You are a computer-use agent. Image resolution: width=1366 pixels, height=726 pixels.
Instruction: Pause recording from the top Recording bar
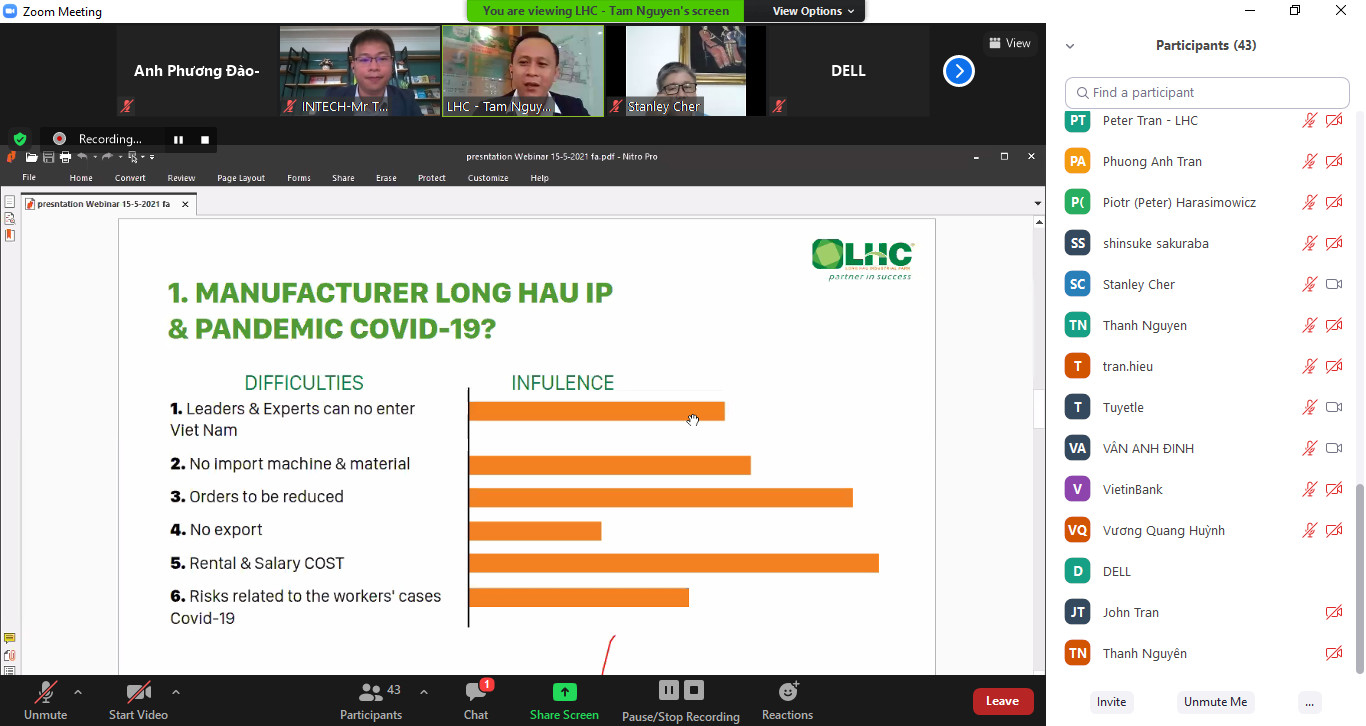(x=178, y=140)
